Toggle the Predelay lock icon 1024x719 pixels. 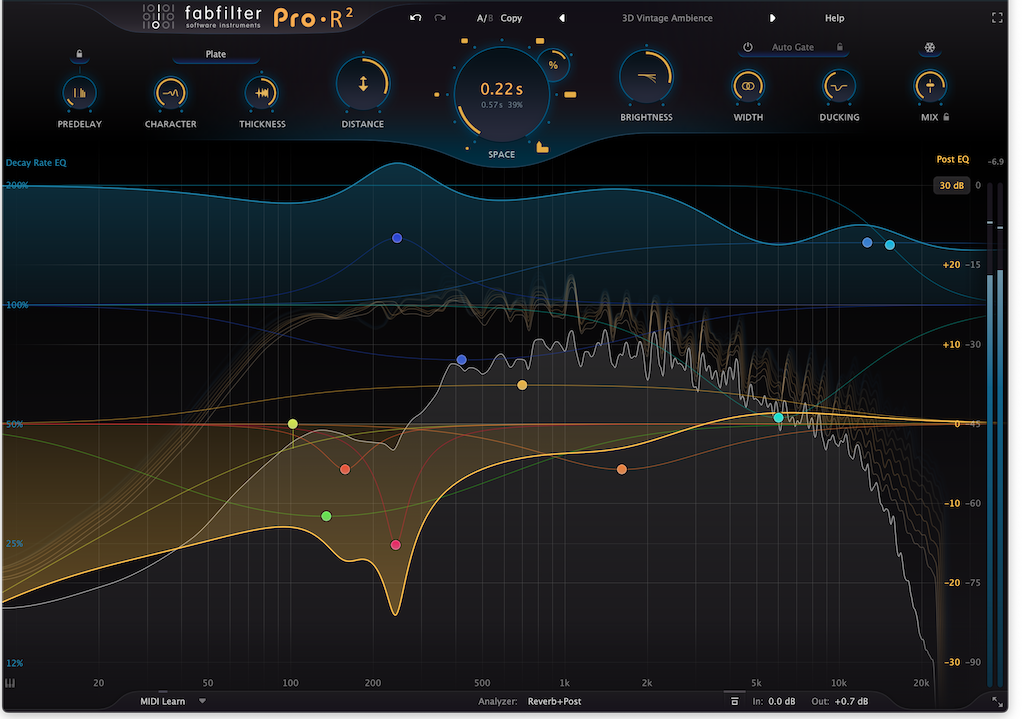[79, 54]
